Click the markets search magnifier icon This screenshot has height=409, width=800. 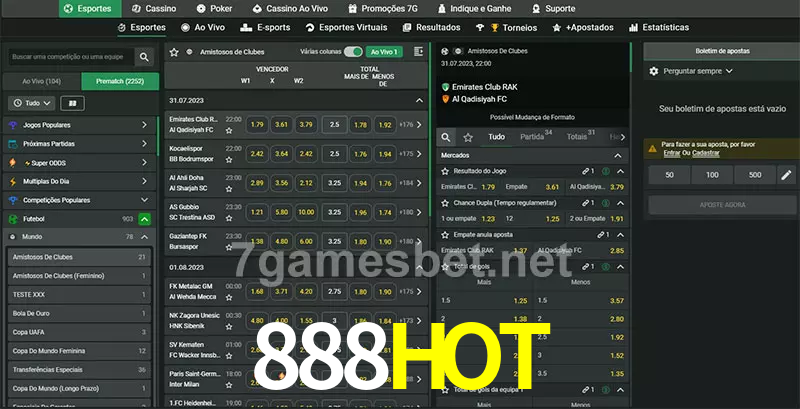click(x=446, y=137)
